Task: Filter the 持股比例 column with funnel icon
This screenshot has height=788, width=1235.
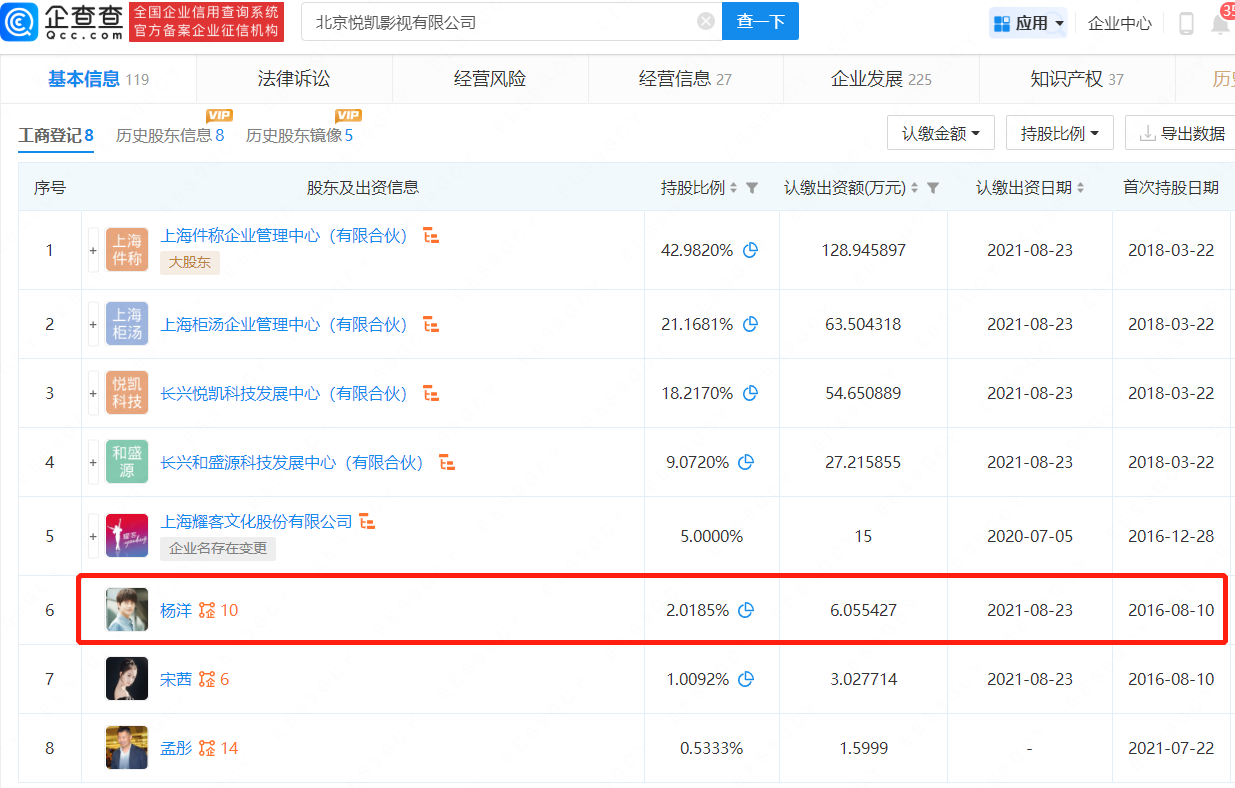Action: pyautogui.click(x=752, y=188)
